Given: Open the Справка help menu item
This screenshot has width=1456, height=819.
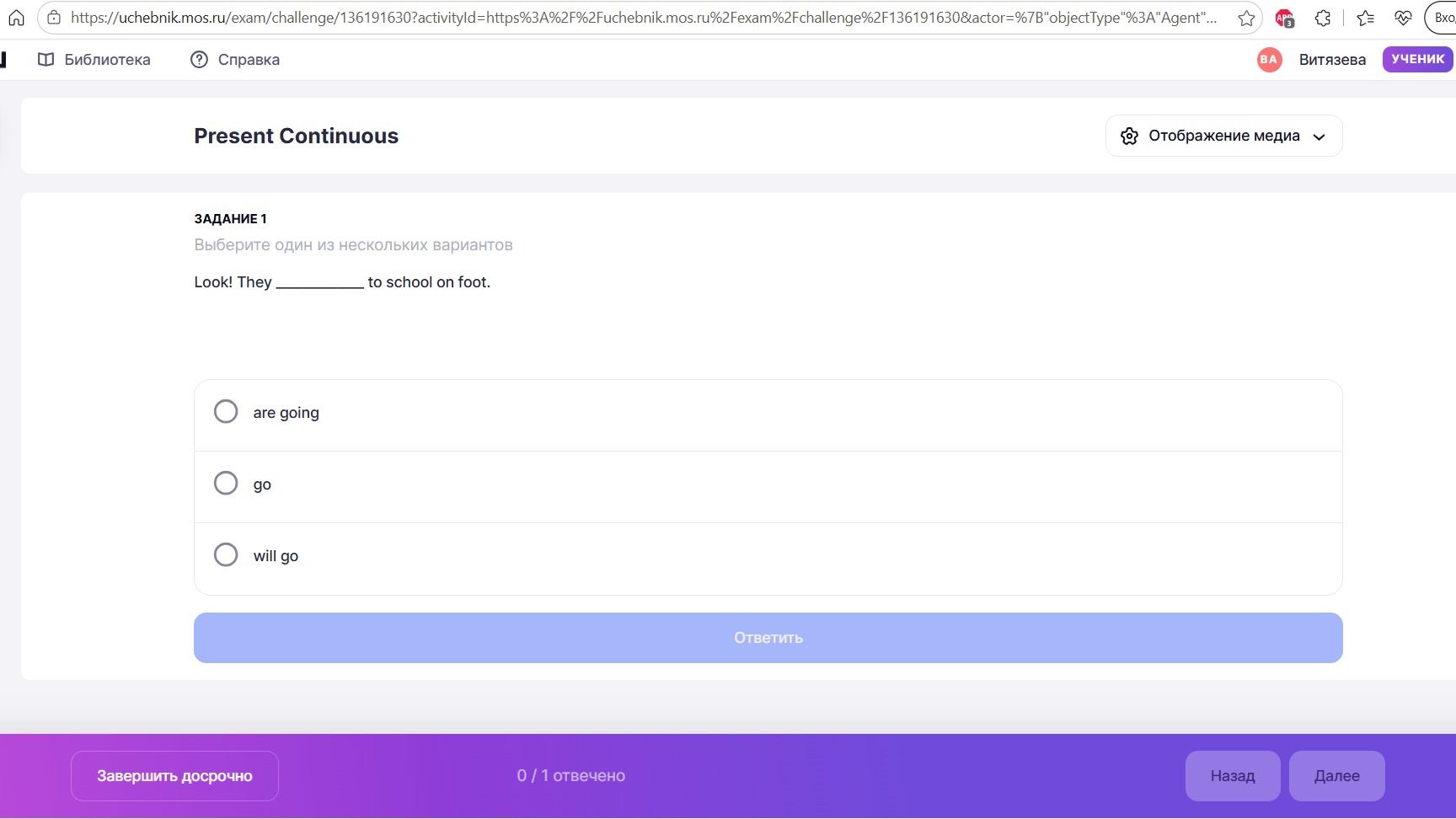Looking at the screenshot, I should (x=235, y=60).
